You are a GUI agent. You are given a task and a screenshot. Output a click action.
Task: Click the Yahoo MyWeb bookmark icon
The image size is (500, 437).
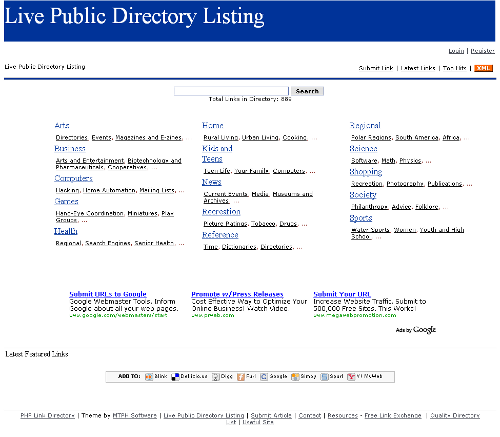pyautogui.click(x=351, y=377)
